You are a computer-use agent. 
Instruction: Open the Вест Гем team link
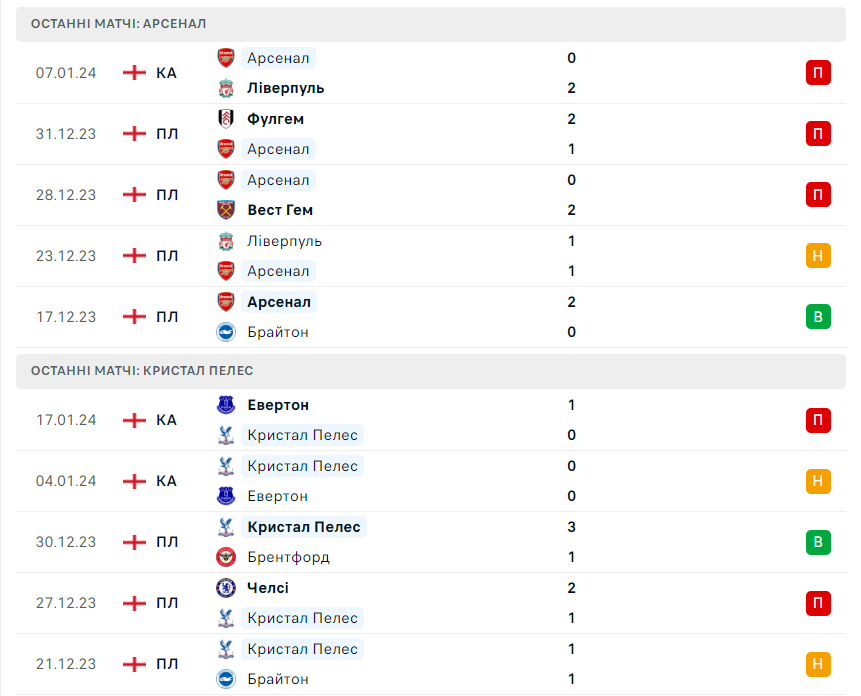(280, 210)
